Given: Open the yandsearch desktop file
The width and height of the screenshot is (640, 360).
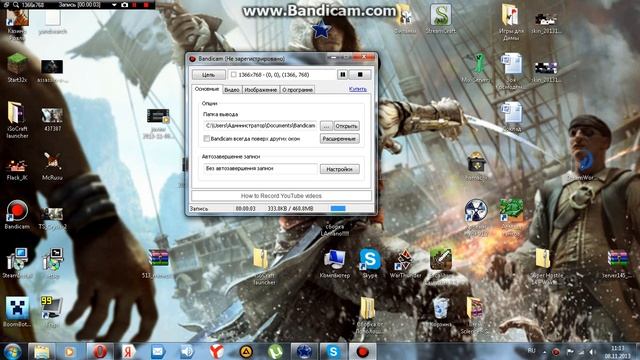Looking at the screenshot, I should (x=52, y=21).
